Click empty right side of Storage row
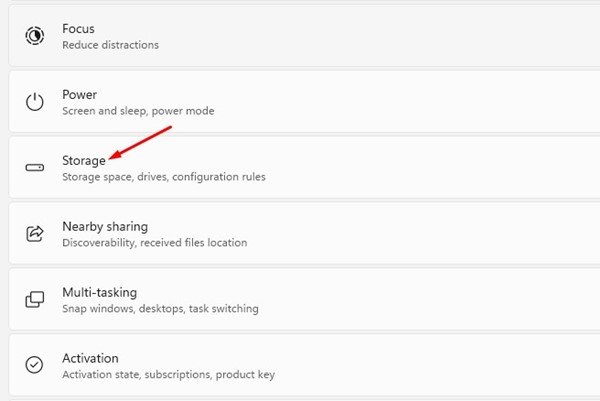This screenshot has height=401, width=600. coord(450,168)
